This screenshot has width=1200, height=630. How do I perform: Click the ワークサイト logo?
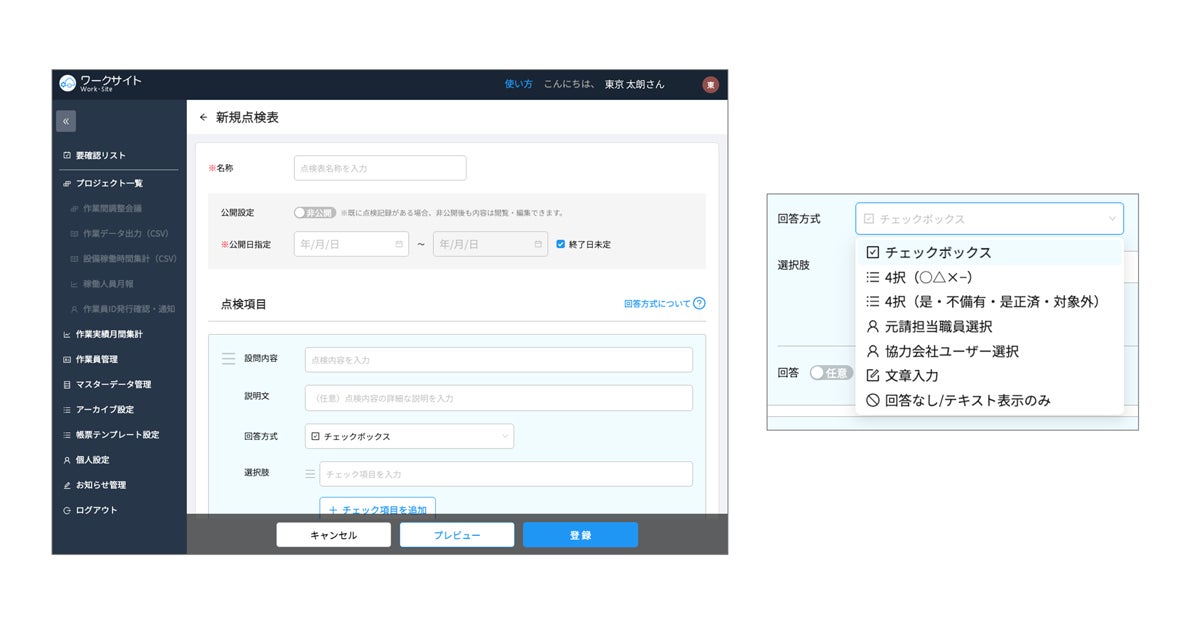coord(101,83)
